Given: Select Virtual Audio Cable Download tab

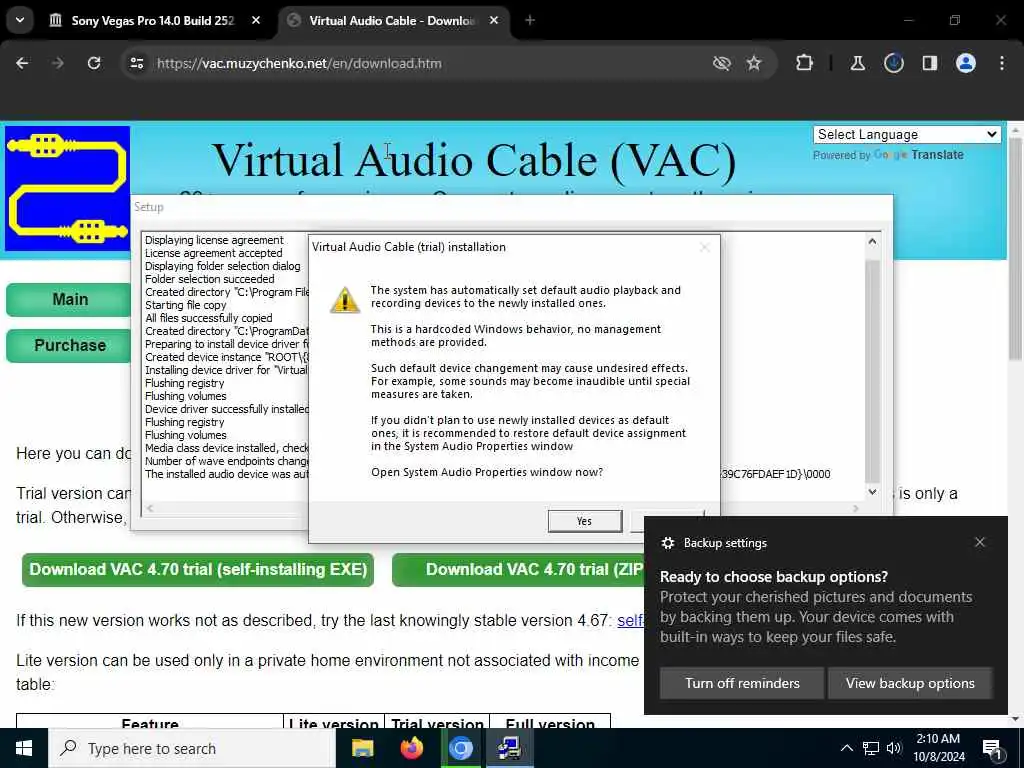Looking at the screenshot, I should point(392,20).
